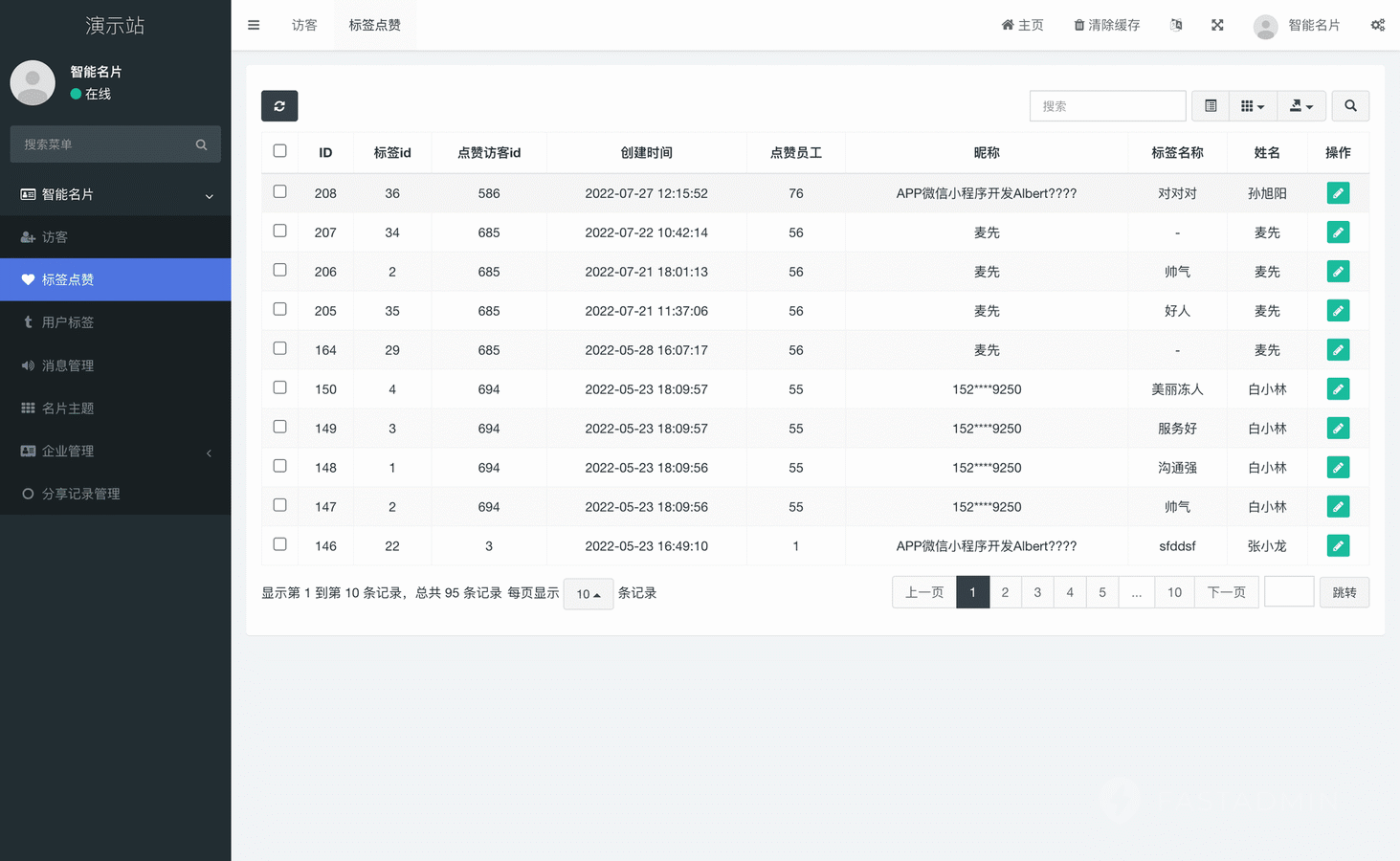Screen dimensions: 1400x861
Task: Open the page size dropdown showing 10
Action: pyautogui.click(x=588, y=594)
